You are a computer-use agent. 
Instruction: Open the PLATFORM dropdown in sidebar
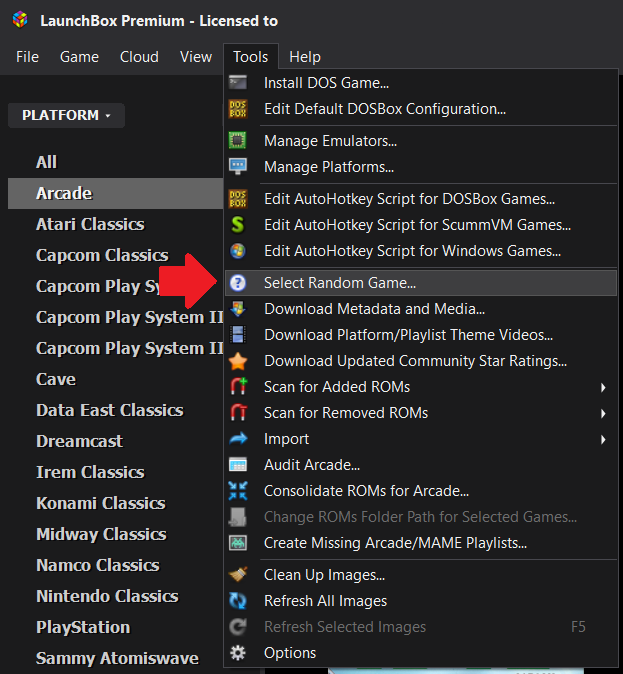pos(67,115)
